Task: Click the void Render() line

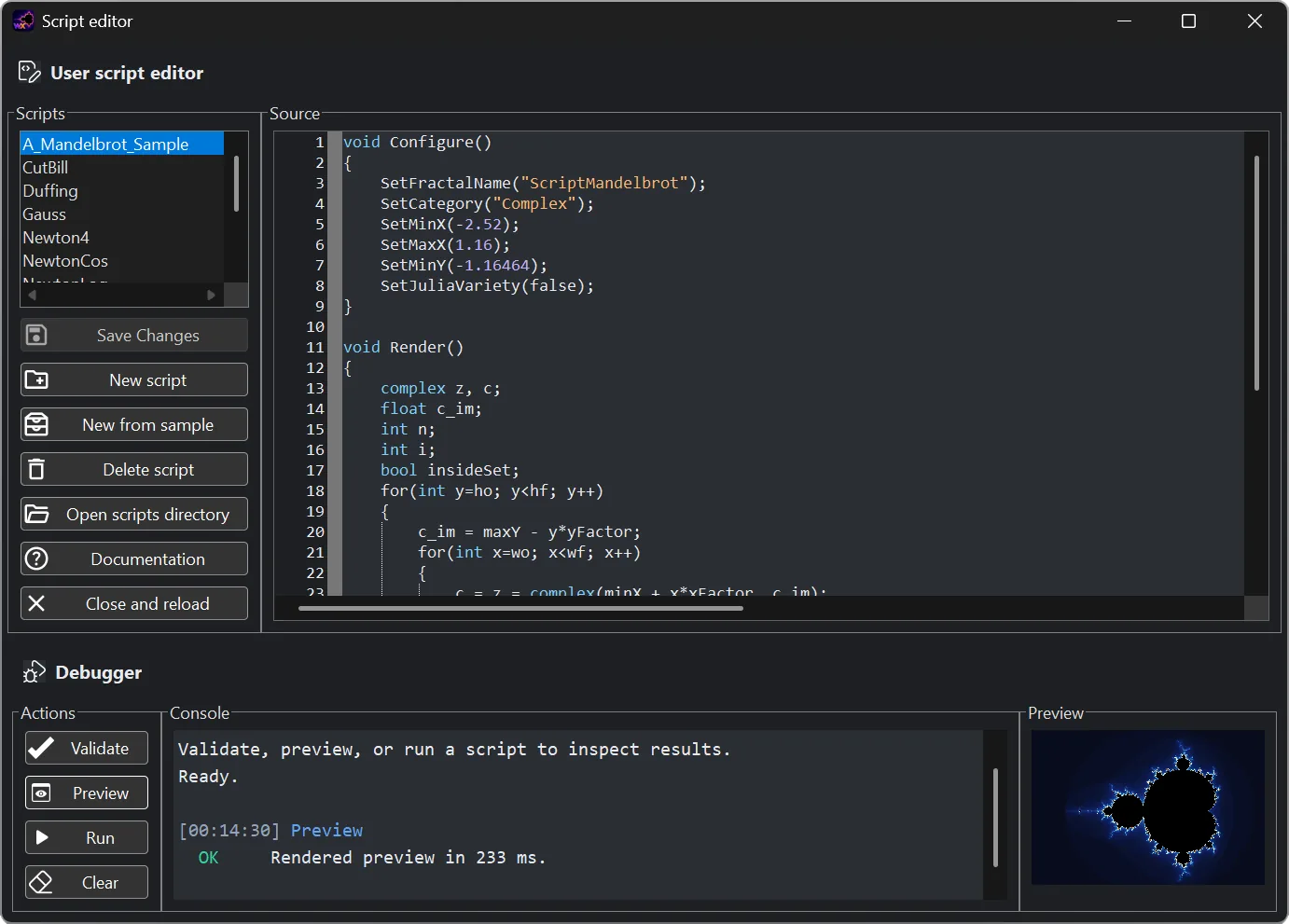Action: (x=403, y=347)
